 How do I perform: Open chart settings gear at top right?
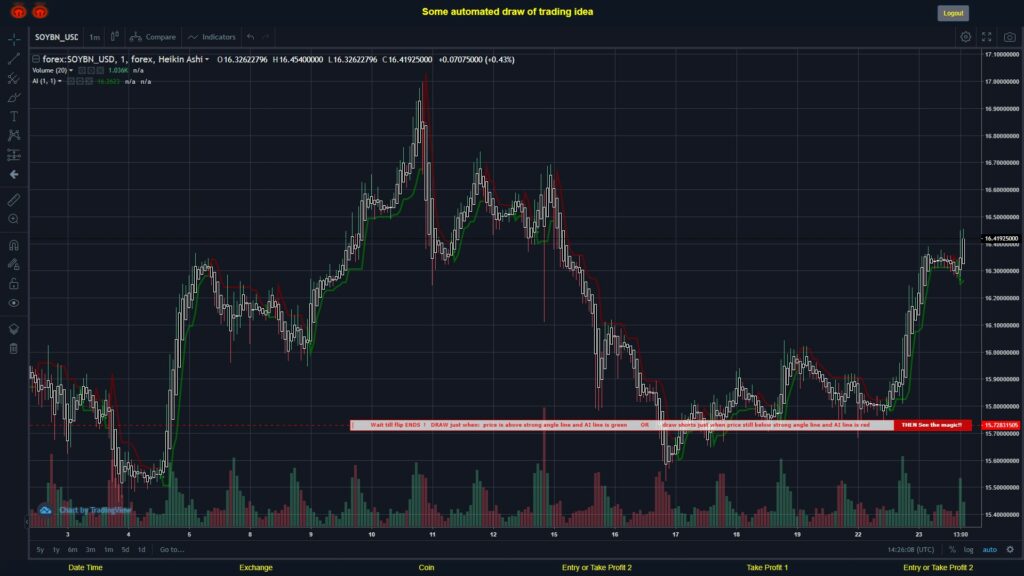[965, 37]
